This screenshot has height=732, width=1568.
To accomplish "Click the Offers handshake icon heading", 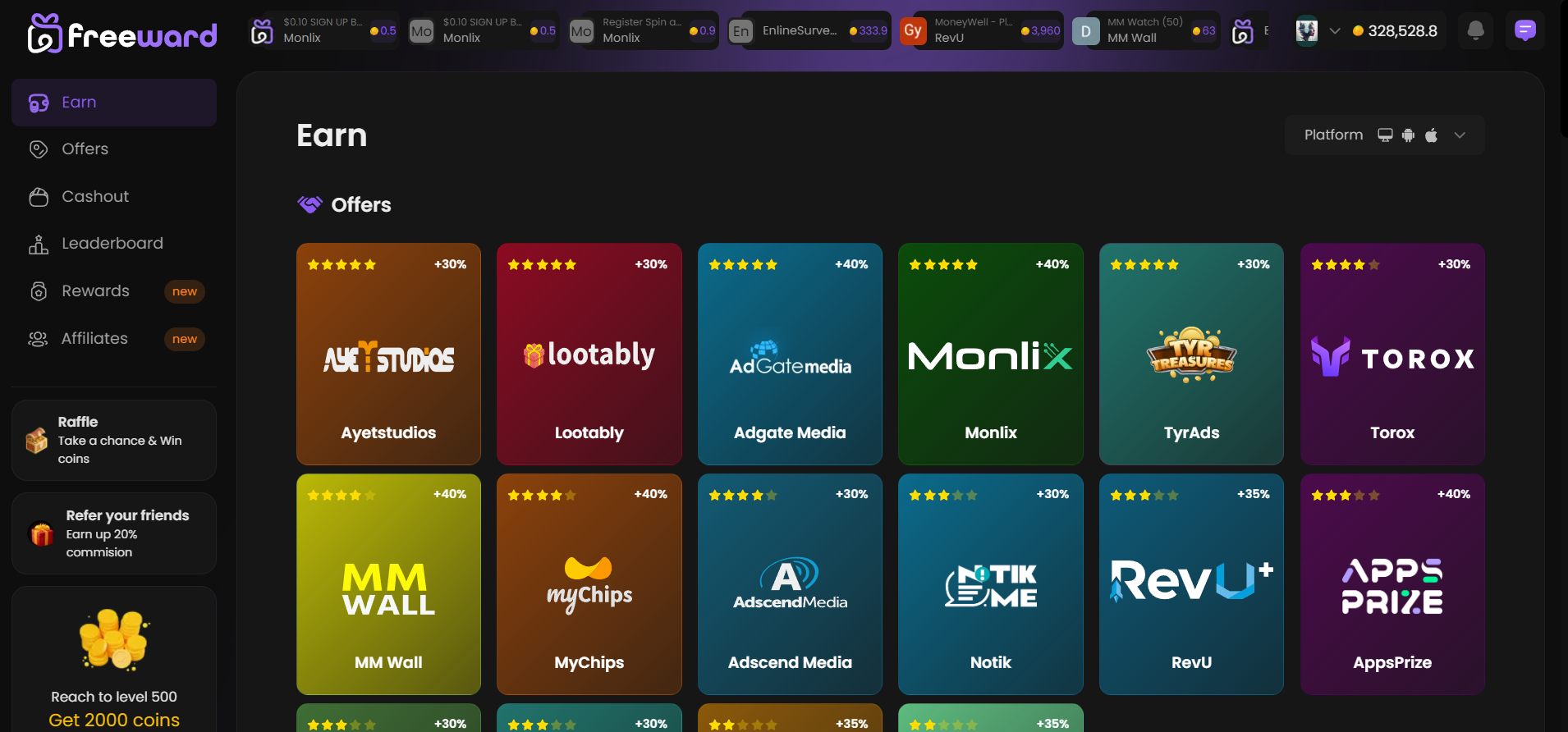I will pyautogui.click(x=309, y=204).
